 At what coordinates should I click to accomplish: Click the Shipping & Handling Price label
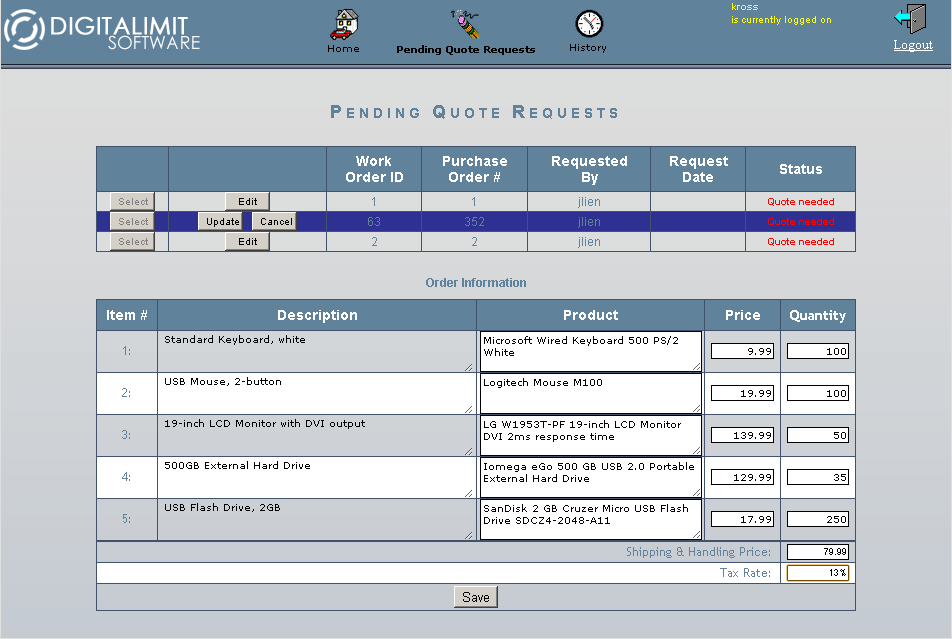coord(698,552)
